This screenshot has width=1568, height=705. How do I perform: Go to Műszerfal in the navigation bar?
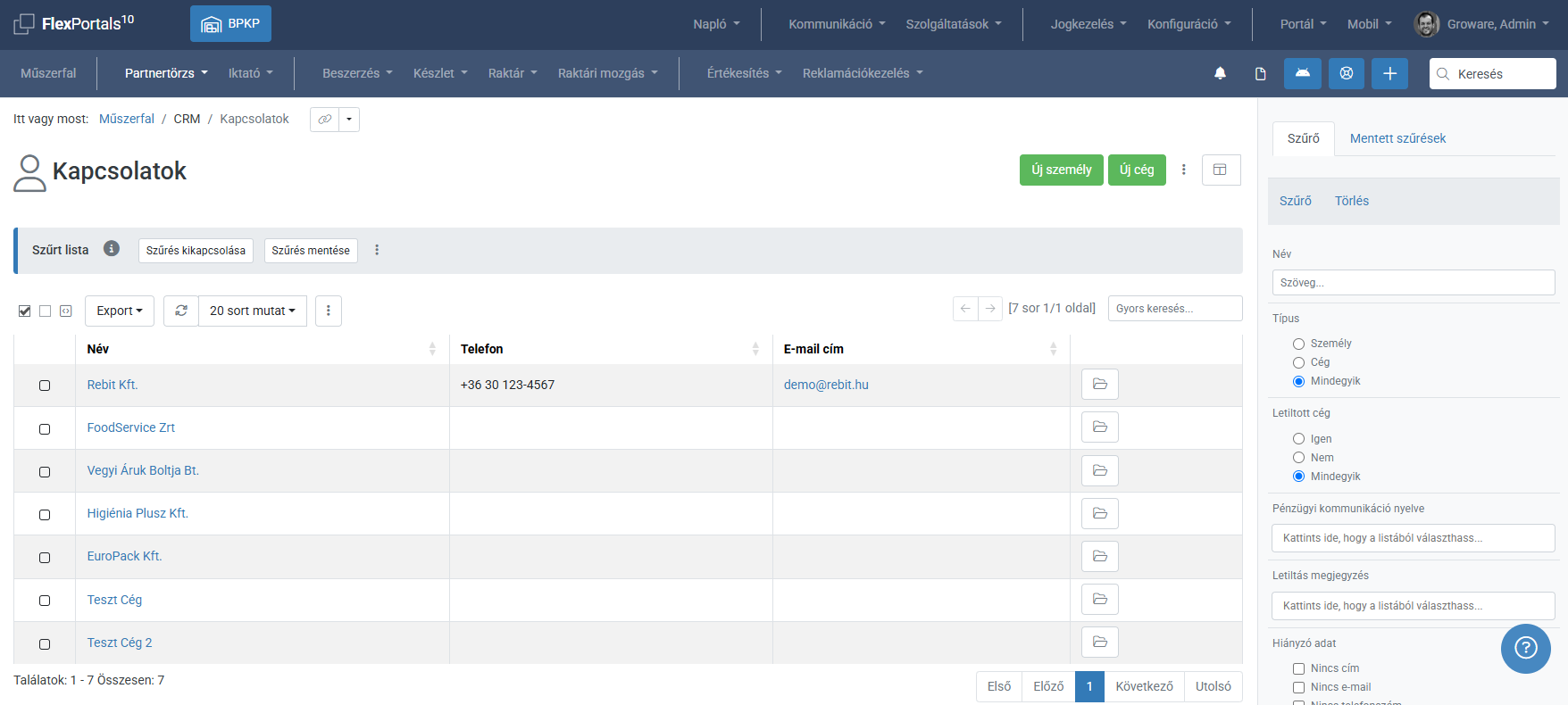(48, 73)
